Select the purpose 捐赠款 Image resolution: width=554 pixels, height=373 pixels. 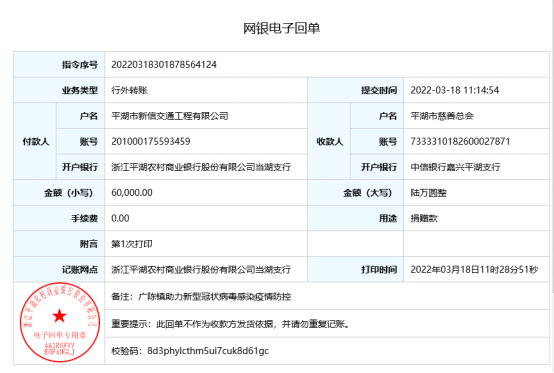(424, 218)
